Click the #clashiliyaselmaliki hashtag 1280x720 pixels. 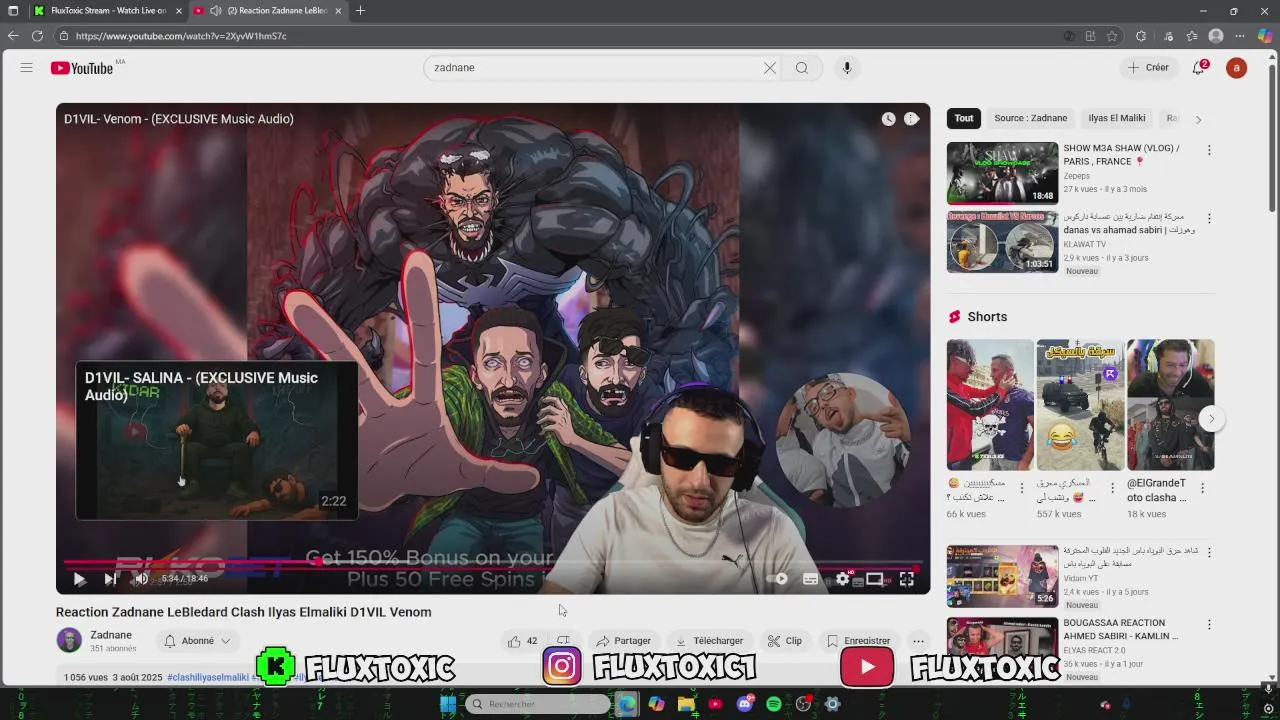click(208, 677)
